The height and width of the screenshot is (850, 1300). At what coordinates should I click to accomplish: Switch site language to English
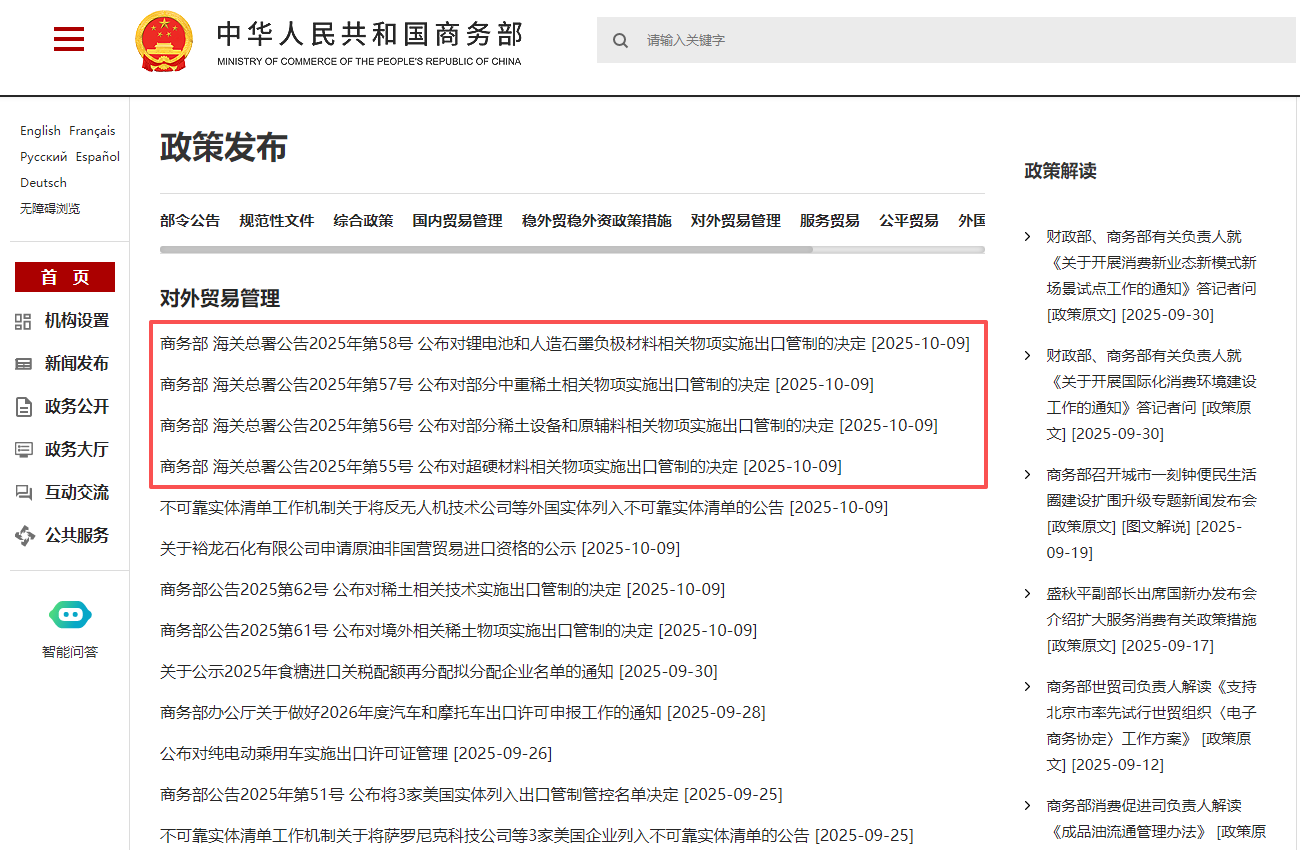coord(40,130)
